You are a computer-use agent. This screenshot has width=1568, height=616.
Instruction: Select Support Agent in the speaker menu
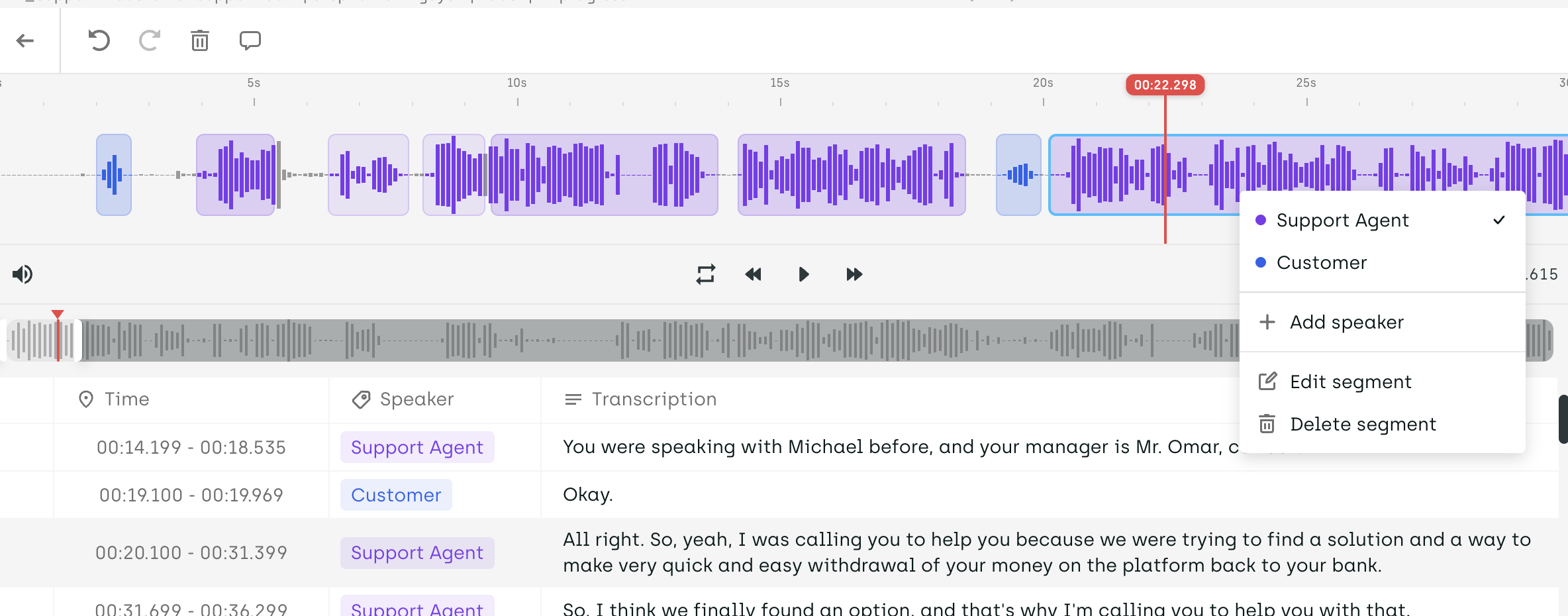pyautogui.click(x=1382, y=220)
